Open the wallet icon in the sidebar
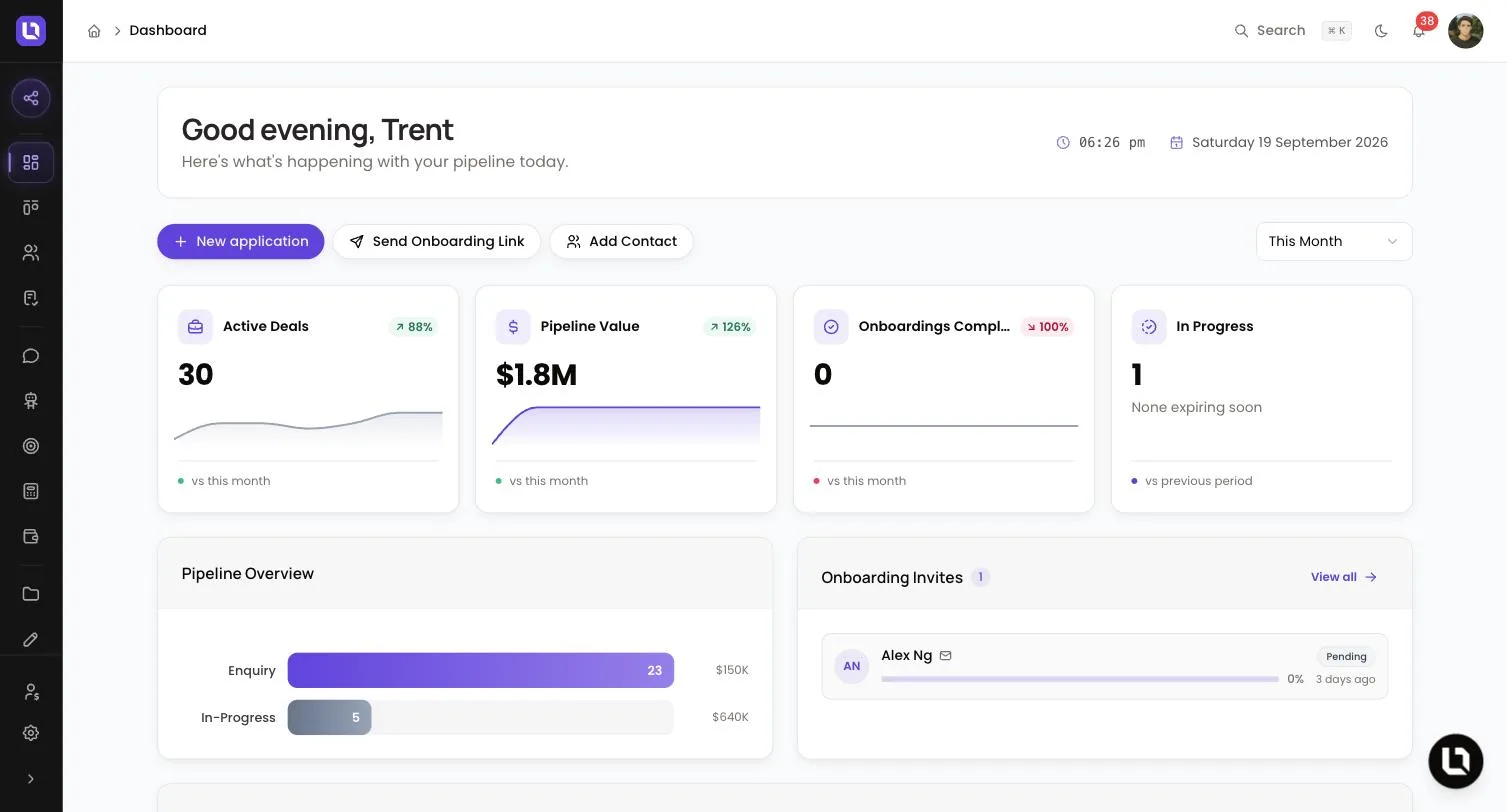 tap(31, 536)
